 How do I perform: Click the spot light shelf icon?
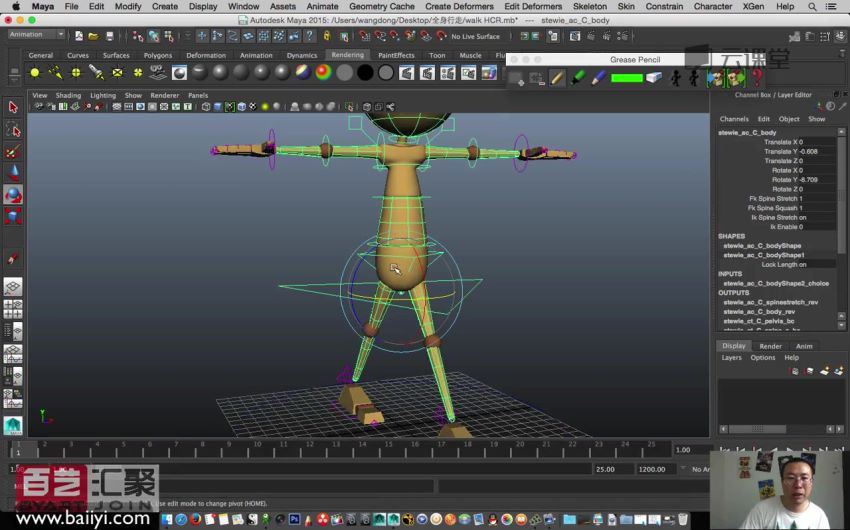[96, 73]
